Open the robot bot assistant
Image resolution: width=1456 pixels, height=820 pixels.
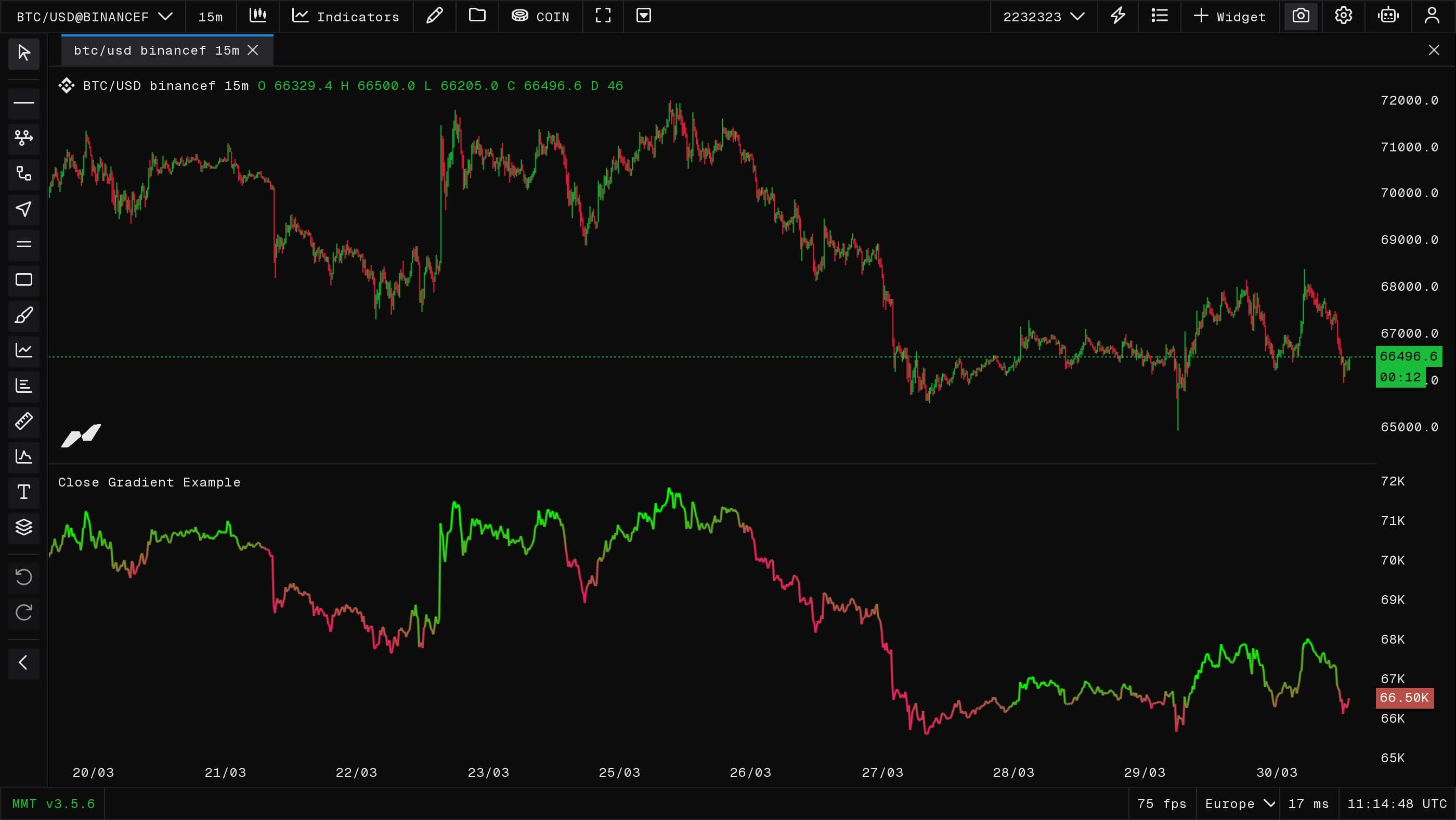tap(1388, 17)
